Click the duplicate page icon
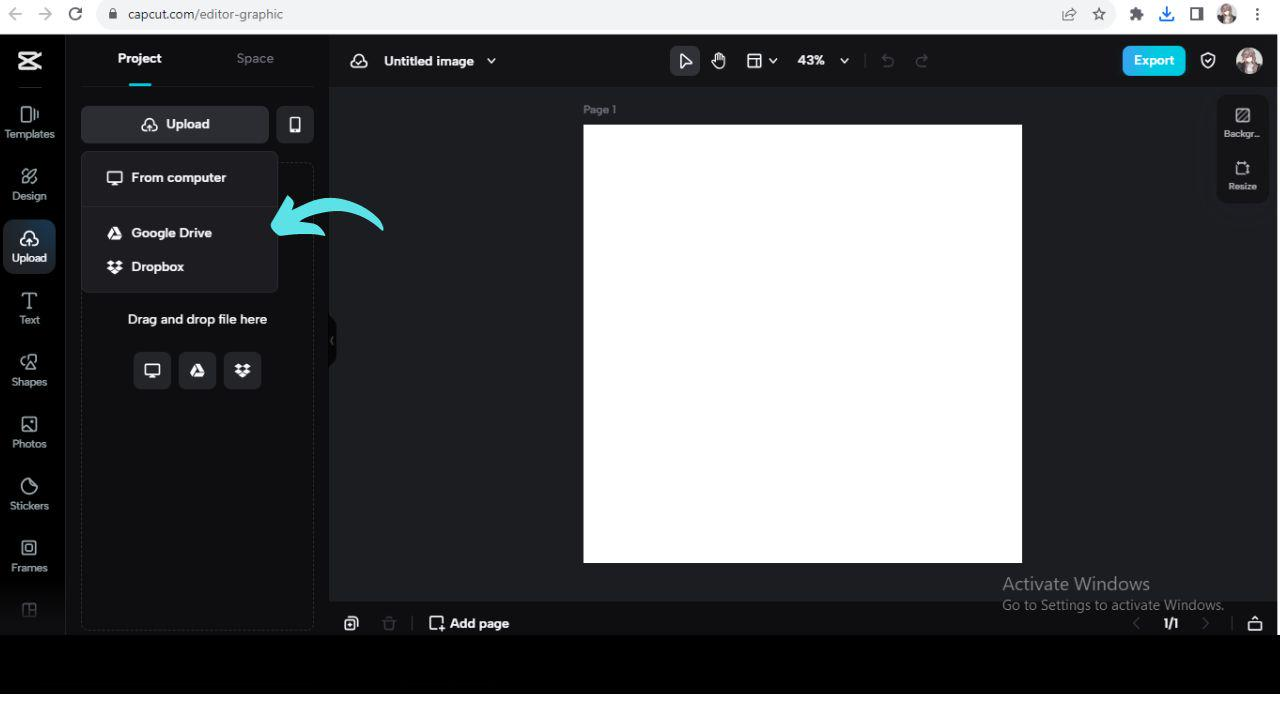This screenshot has height=720, width=1280. point(351,623)
